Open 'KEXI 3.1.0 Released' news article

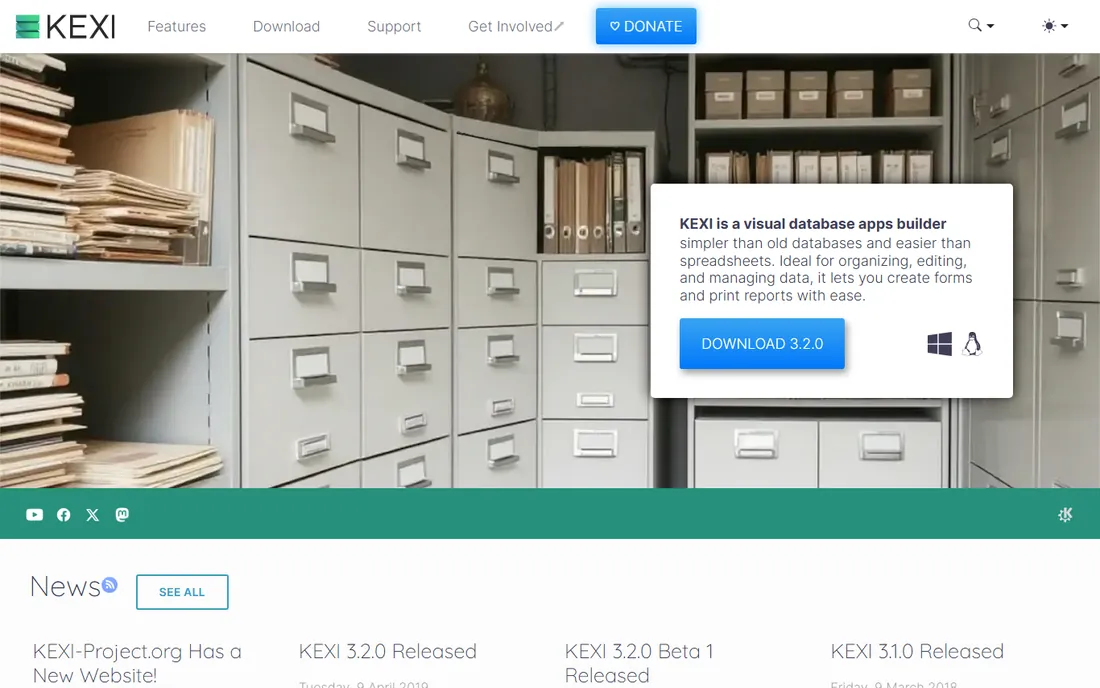pos(917,652)
